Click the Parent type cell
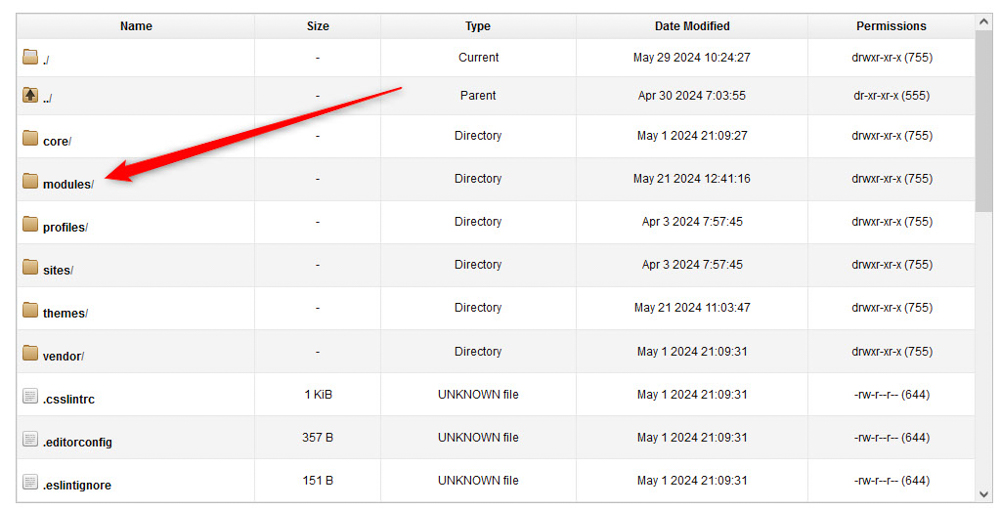Image resolution: width=1000 pixels, height=510 pixels. 478,96
